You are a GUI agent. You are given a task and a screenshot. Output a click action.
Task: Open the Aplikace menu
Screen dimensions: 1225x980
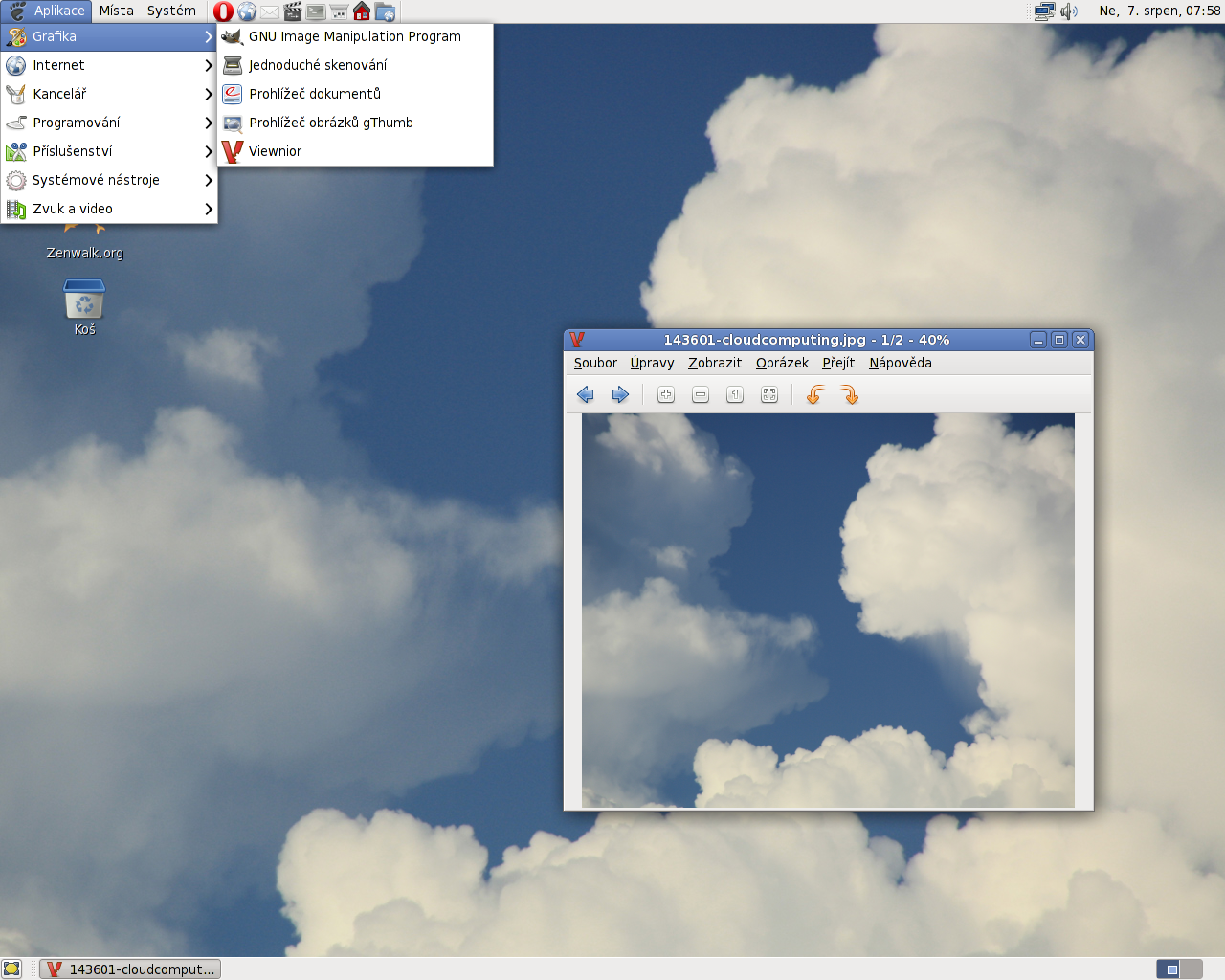[47, 11]
